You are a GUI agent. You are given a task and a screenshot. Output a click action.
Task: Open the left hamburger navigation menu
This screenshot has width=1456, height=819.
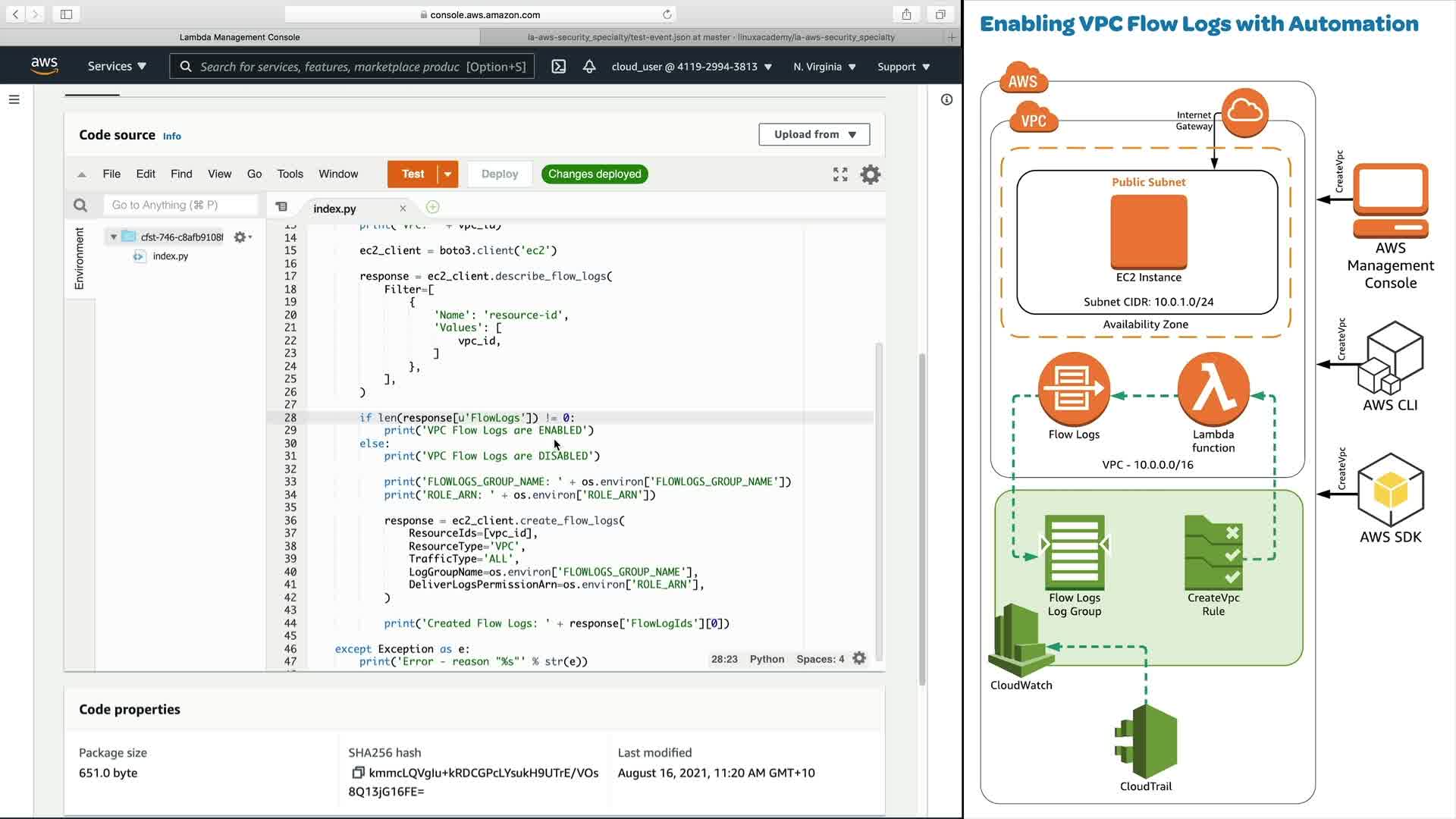(14, 99)
